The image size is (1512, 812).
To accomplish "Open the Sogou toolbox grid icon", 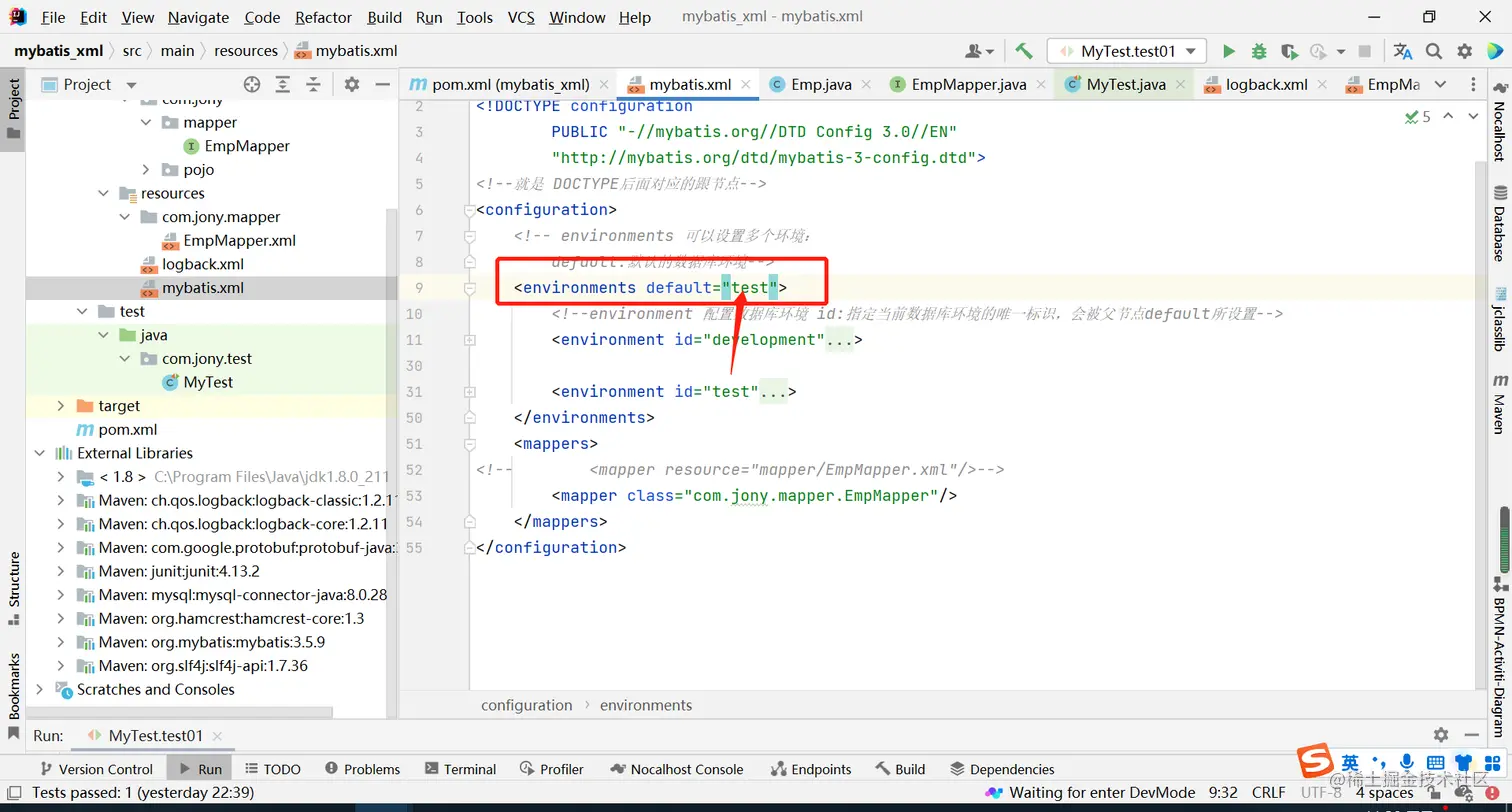I will click(x=1492, y=762).
